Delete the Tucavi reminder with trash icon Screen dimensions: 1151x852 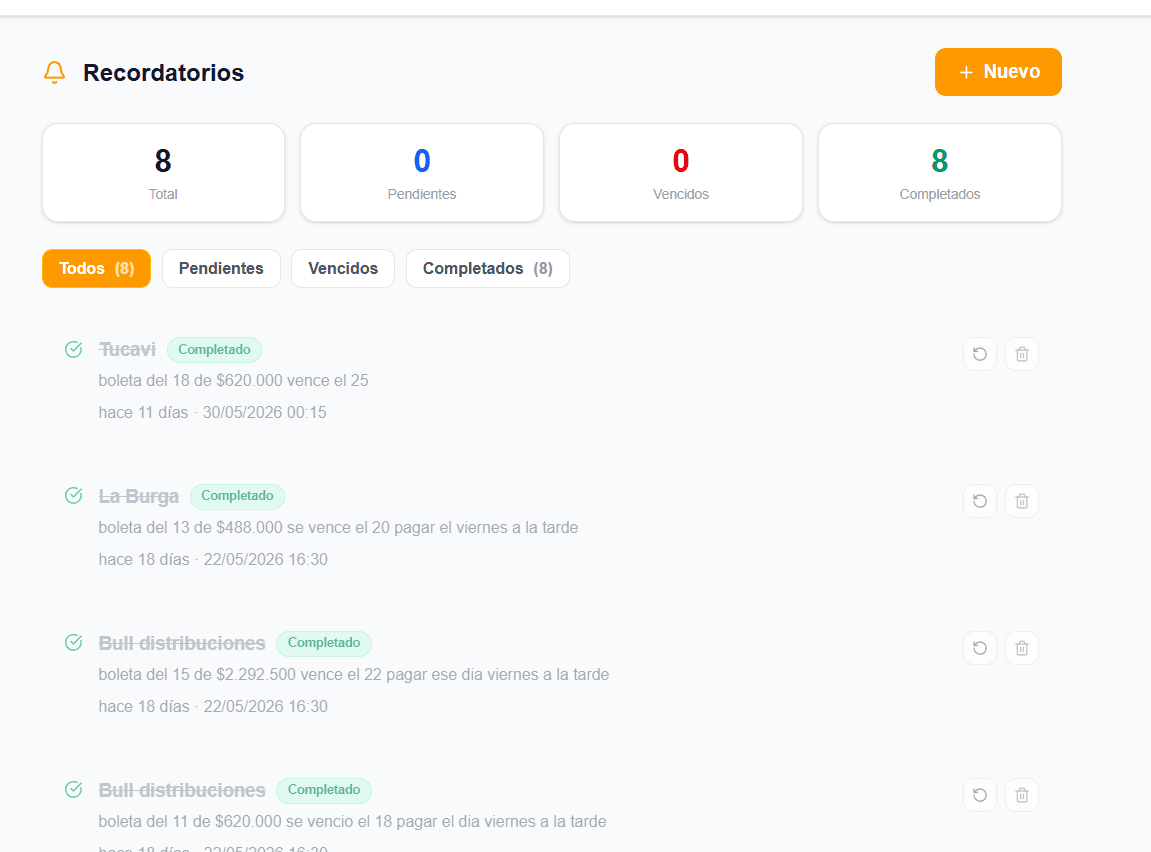[1021, 354]
